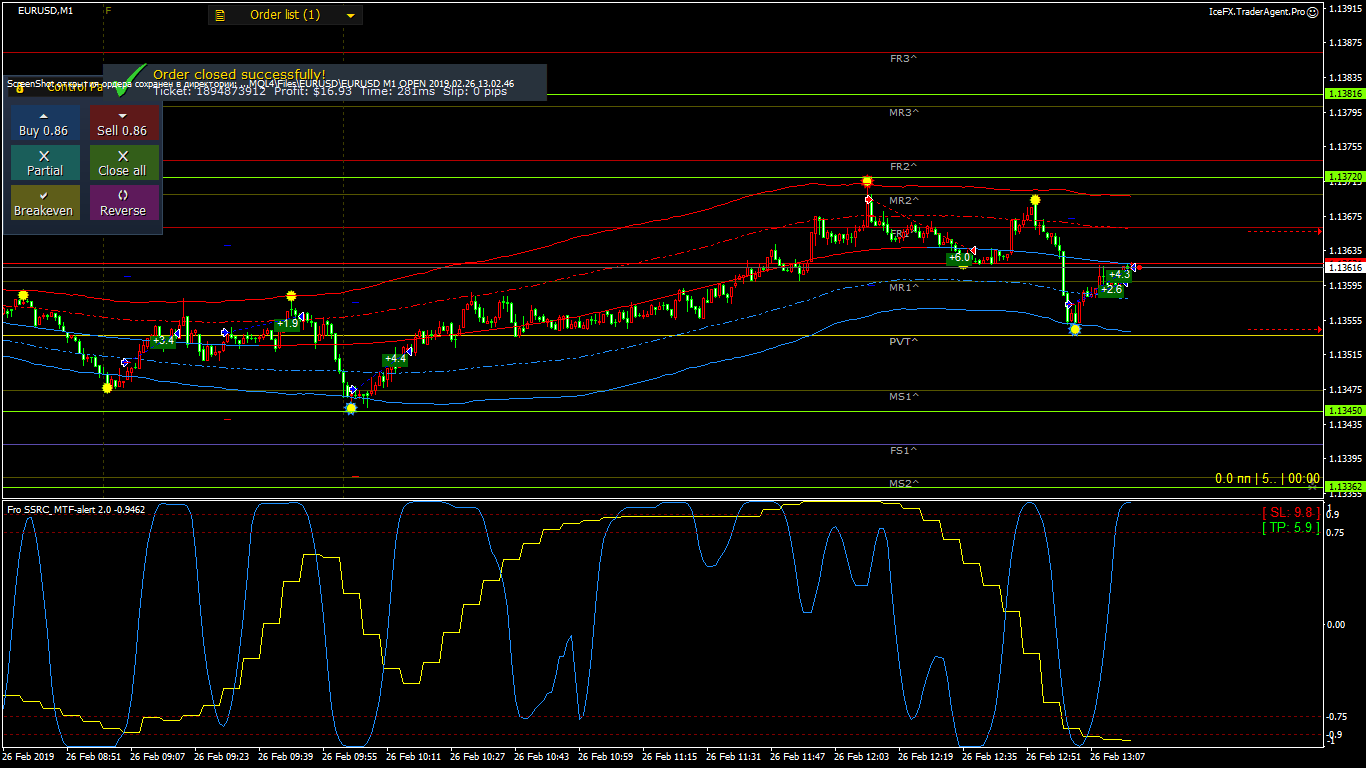Click the Close all button
Screen dimensions: 1366x768
pyautogui.click(x=123, y=163)
